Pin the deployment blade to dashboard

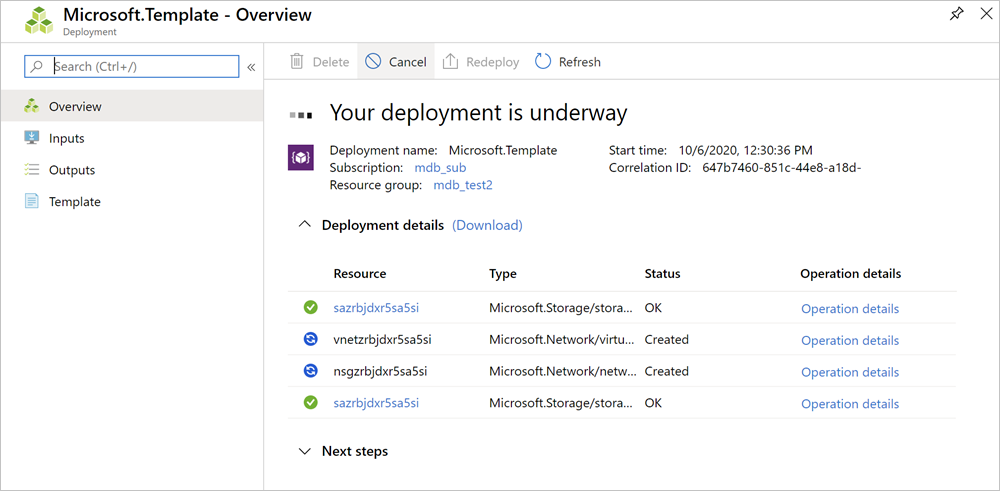[957, 14]
